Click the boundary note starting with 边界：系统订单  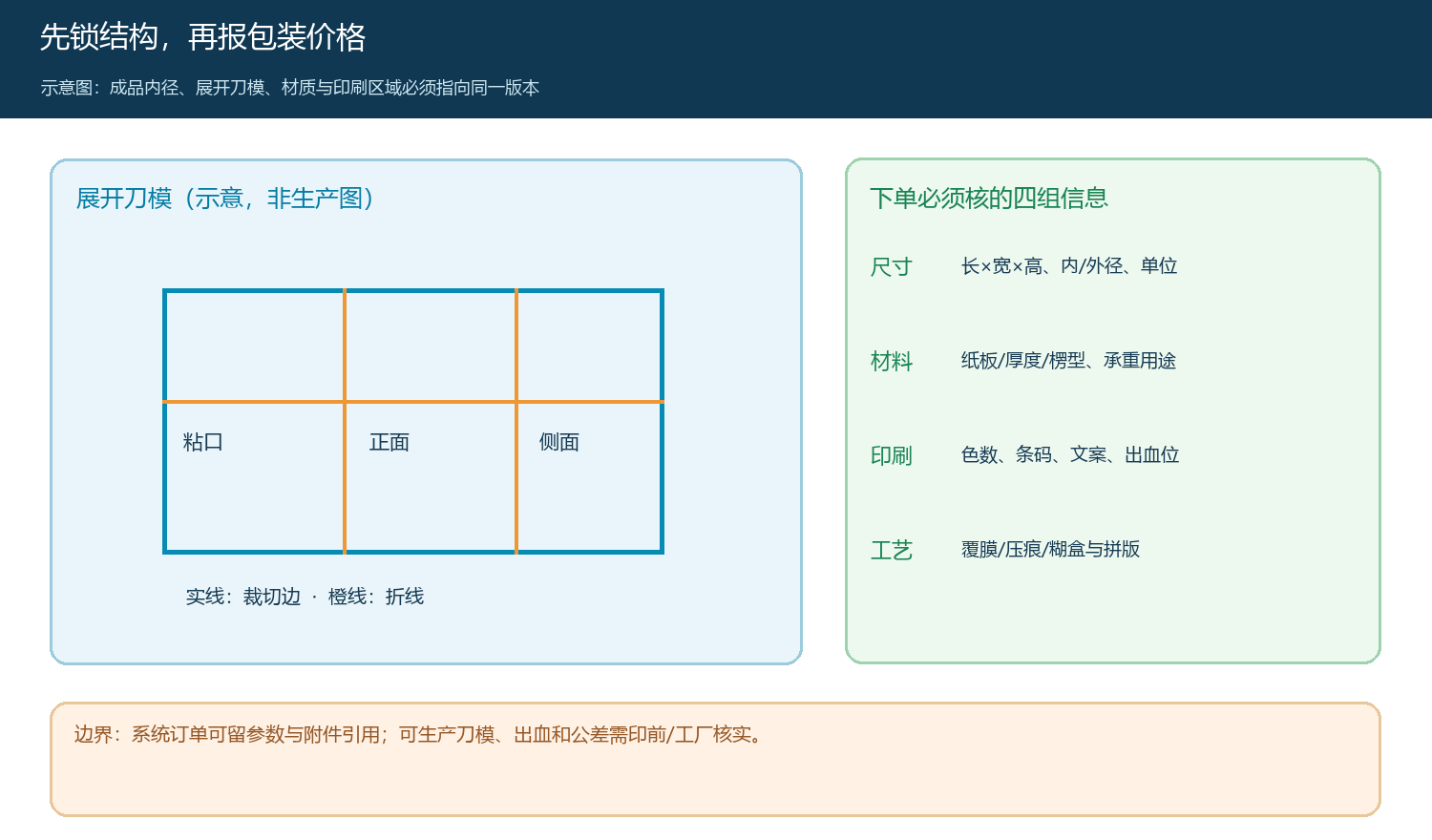click(421, 735)
